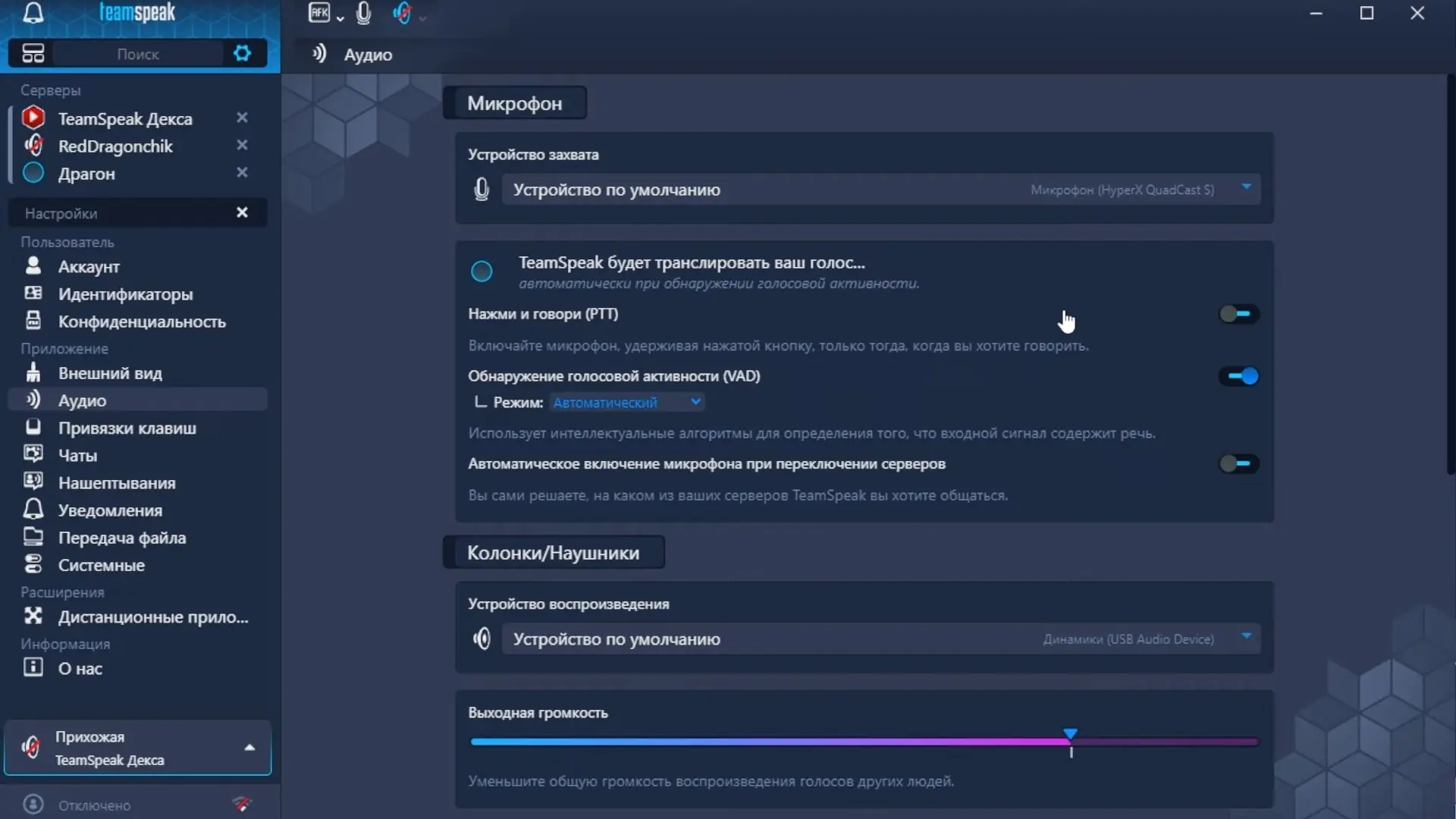Click the speaker icon beside playback device
Screen dimensions: 1456x819
click(x=482, y=639)
